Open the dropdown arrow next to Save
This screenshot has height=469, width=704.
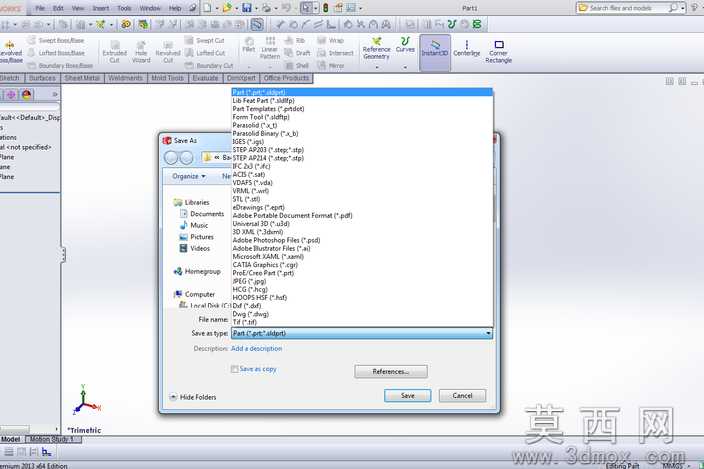(x=256, y=8)
